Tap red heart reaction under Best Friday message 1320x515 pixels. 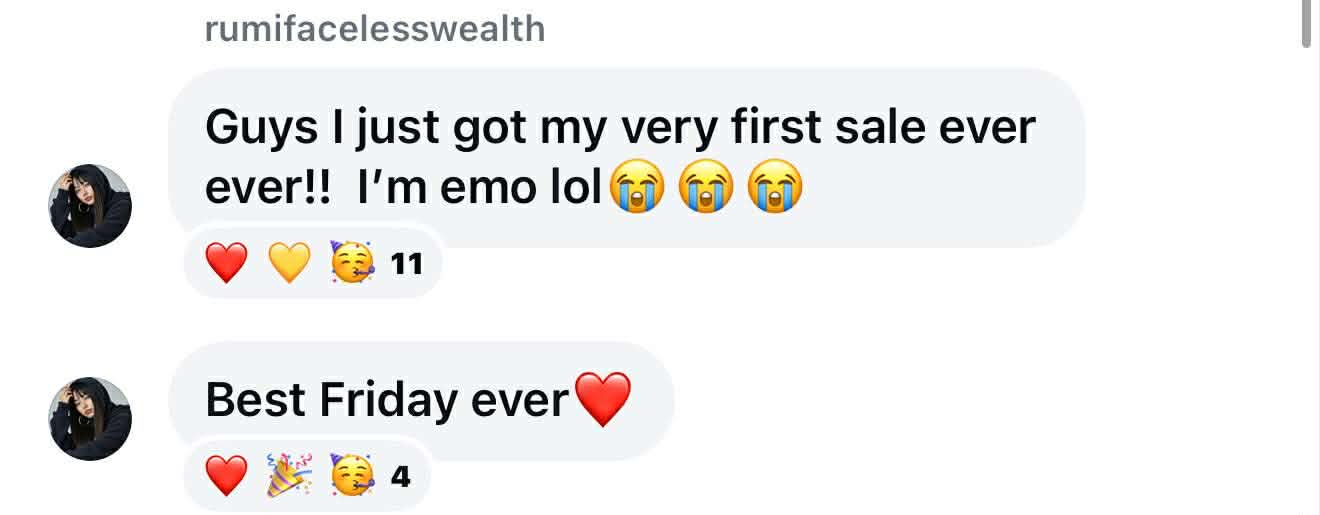[x=226, y=477]
